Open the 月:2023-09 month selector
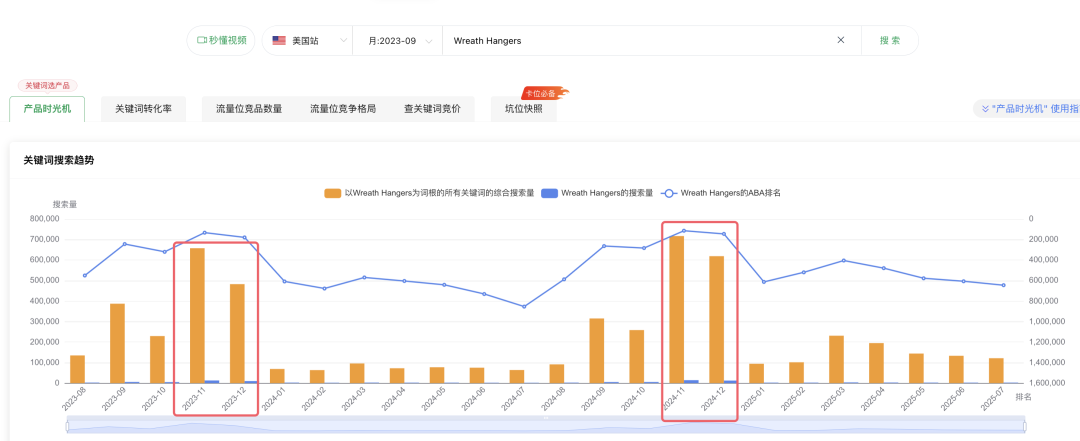The width and height of the screenshot is (1080, 441). click(397, 41)
